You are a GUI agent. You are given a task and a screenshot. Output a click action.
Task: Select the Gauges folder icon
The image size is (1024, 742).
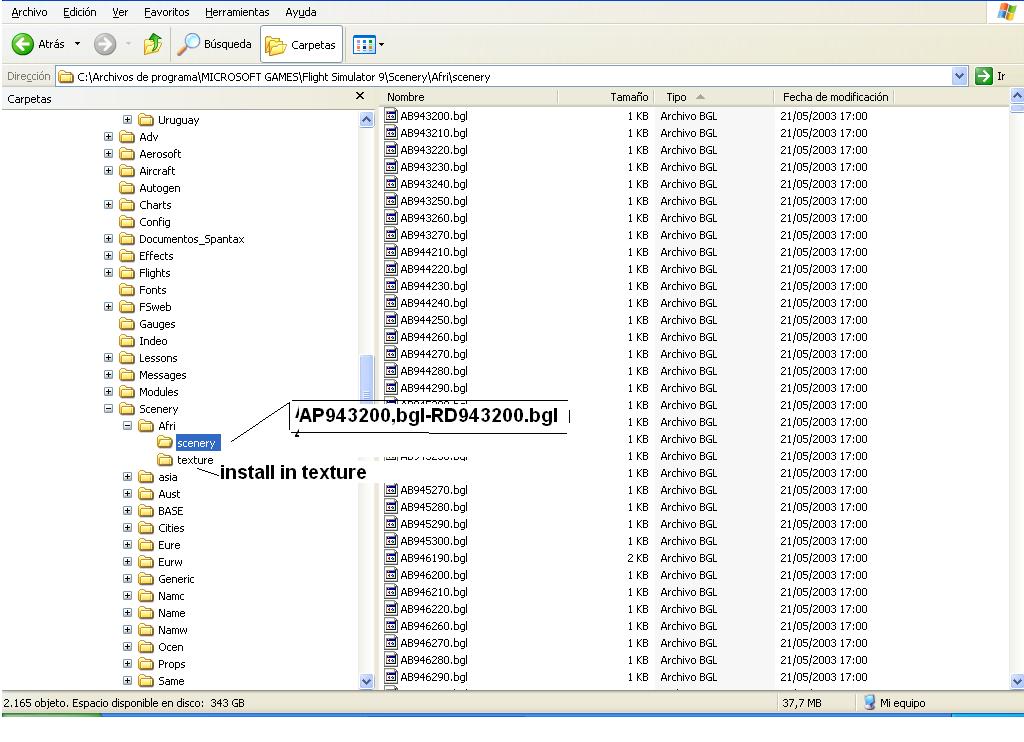[x=127, y=324]
